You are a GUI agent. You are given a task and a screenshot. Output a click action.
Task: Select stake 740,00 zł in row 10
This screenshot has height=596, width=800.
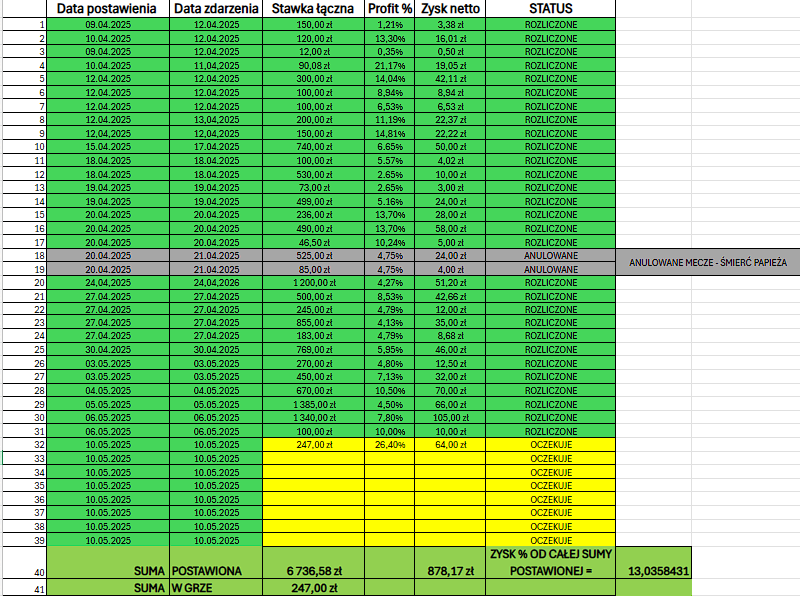coord(313,146)
